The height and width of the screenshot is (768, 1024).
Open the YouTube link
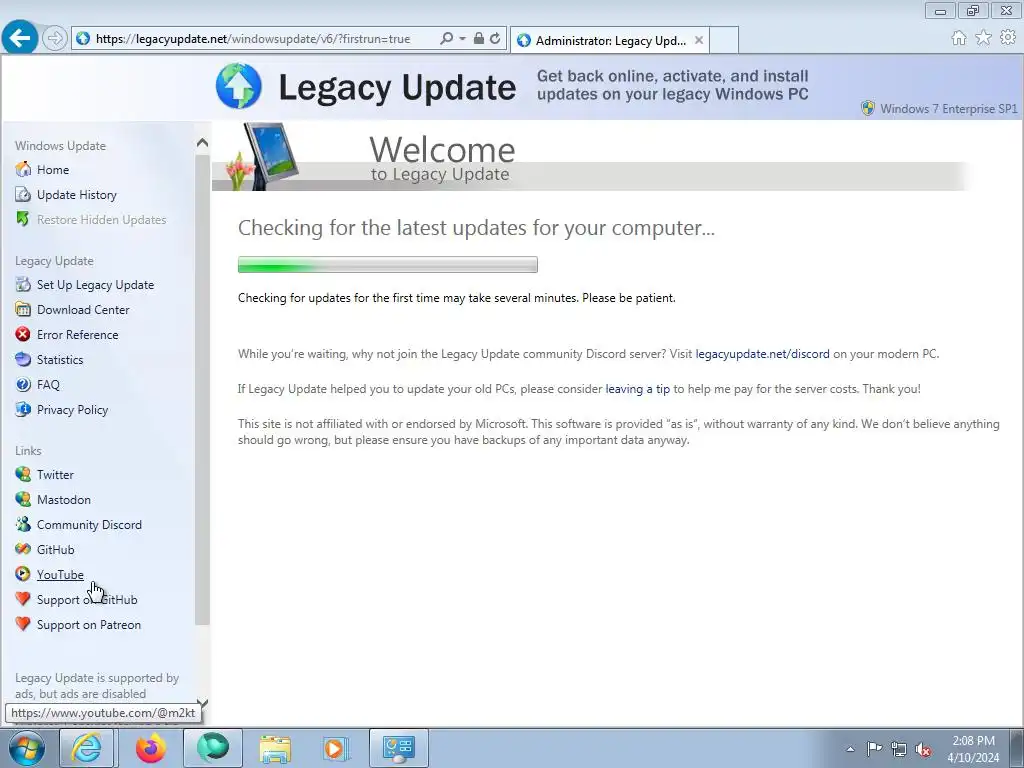click(x=60, y=575)
